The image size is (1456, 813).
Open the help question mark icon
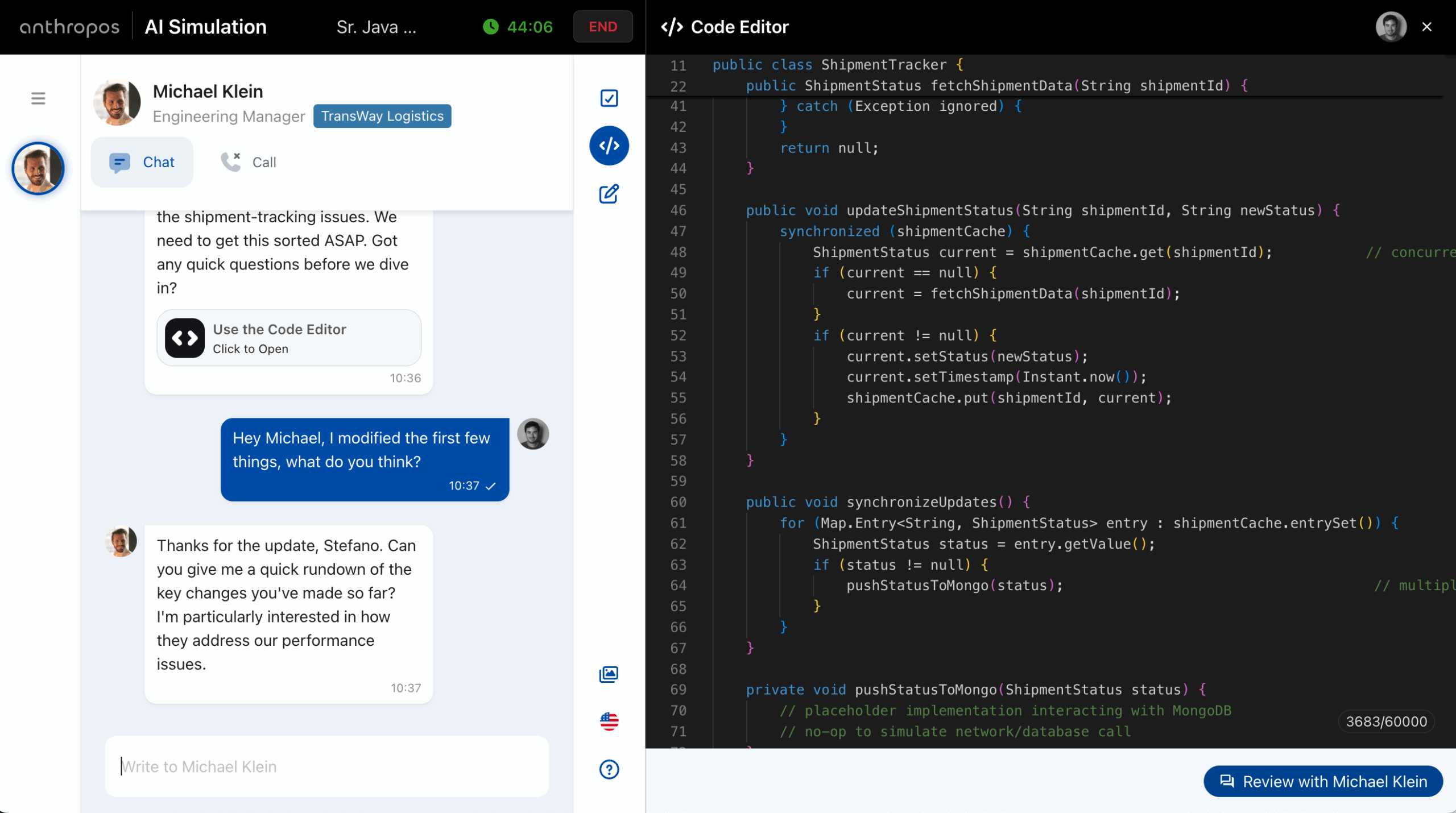click(x=609, y=769)
